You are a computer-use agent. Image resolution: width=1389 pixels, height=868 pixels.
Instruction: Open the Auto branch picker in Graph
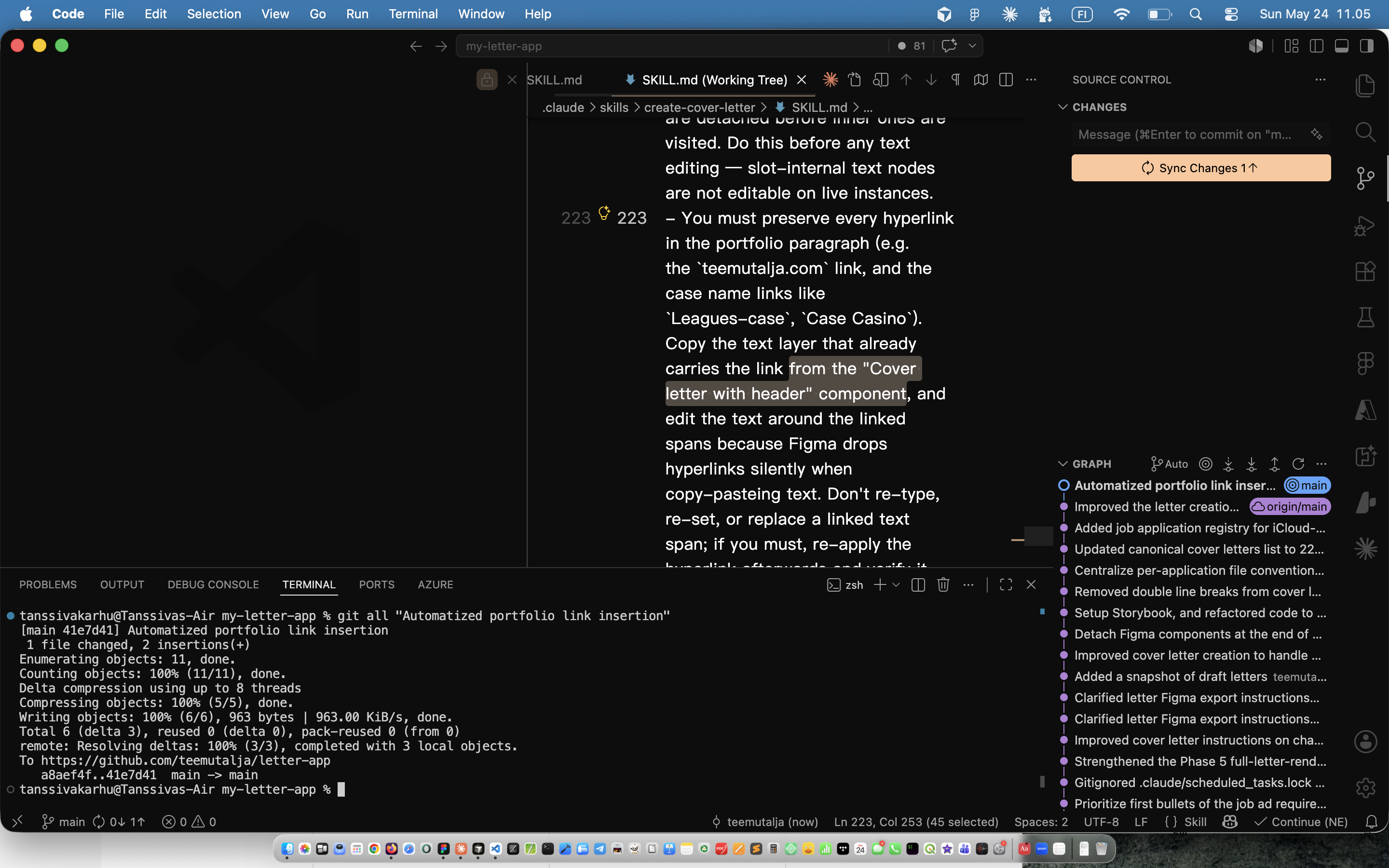click(x=1169, y=464)
